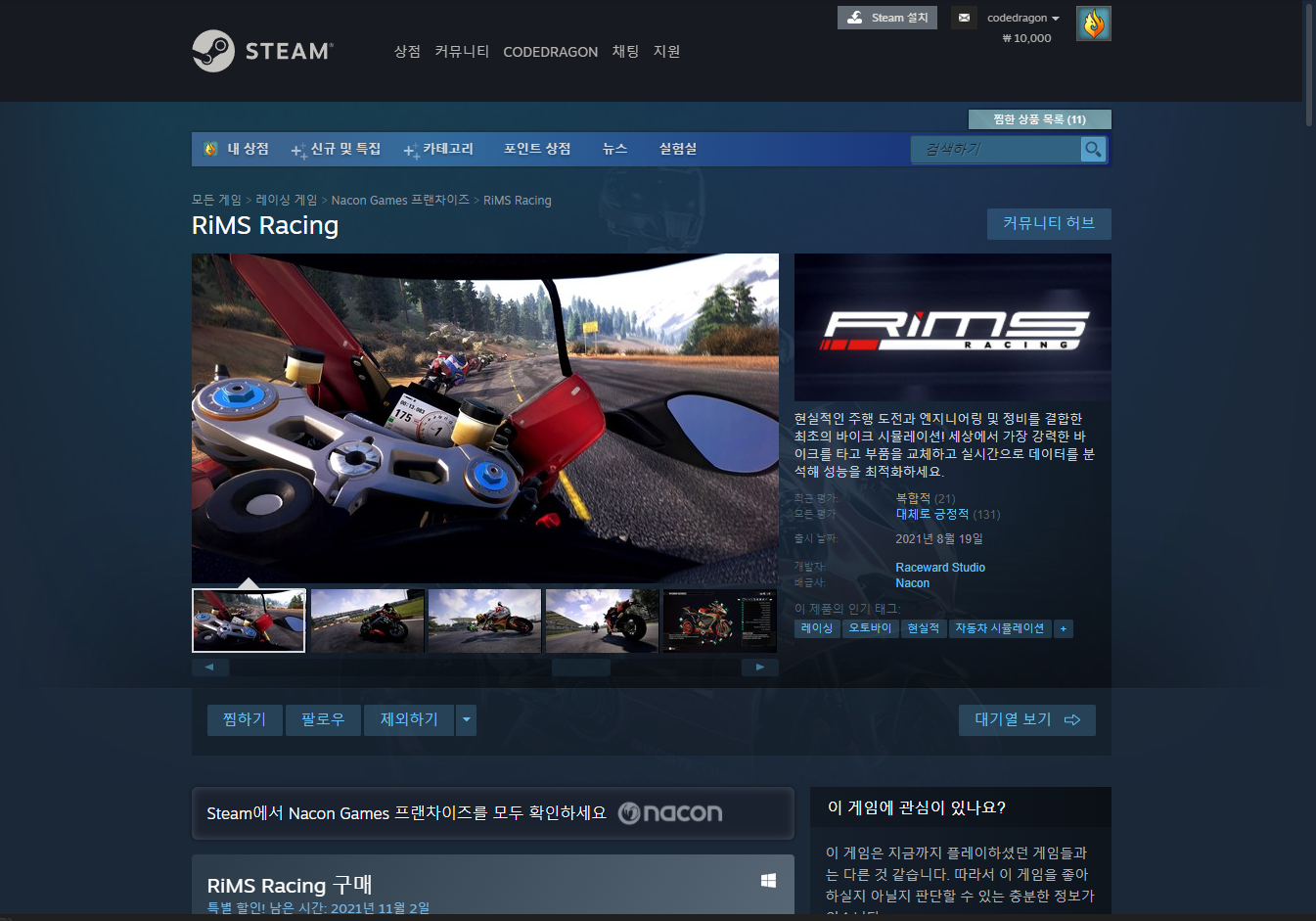
Task: Click the 2021년 8월 19일 release date text
Action: (x=939, y=538)
